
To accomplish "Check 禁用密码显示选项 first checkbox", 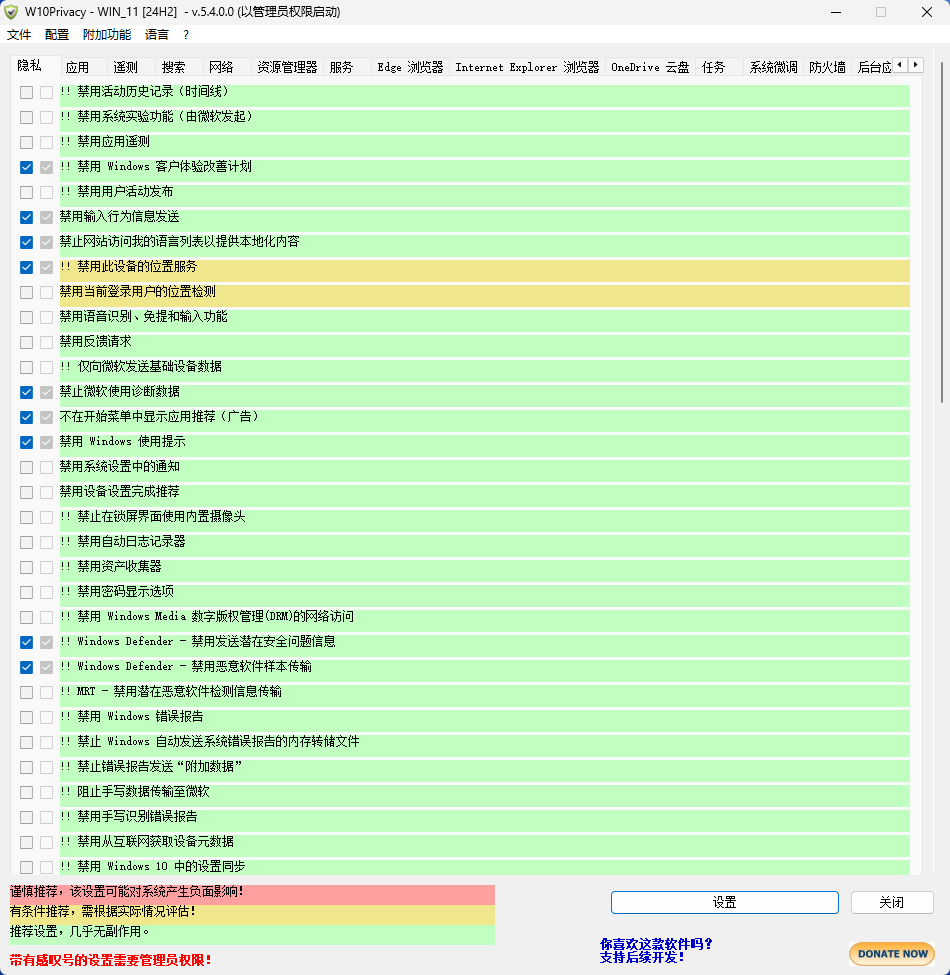I will click(x=26, y=592).
